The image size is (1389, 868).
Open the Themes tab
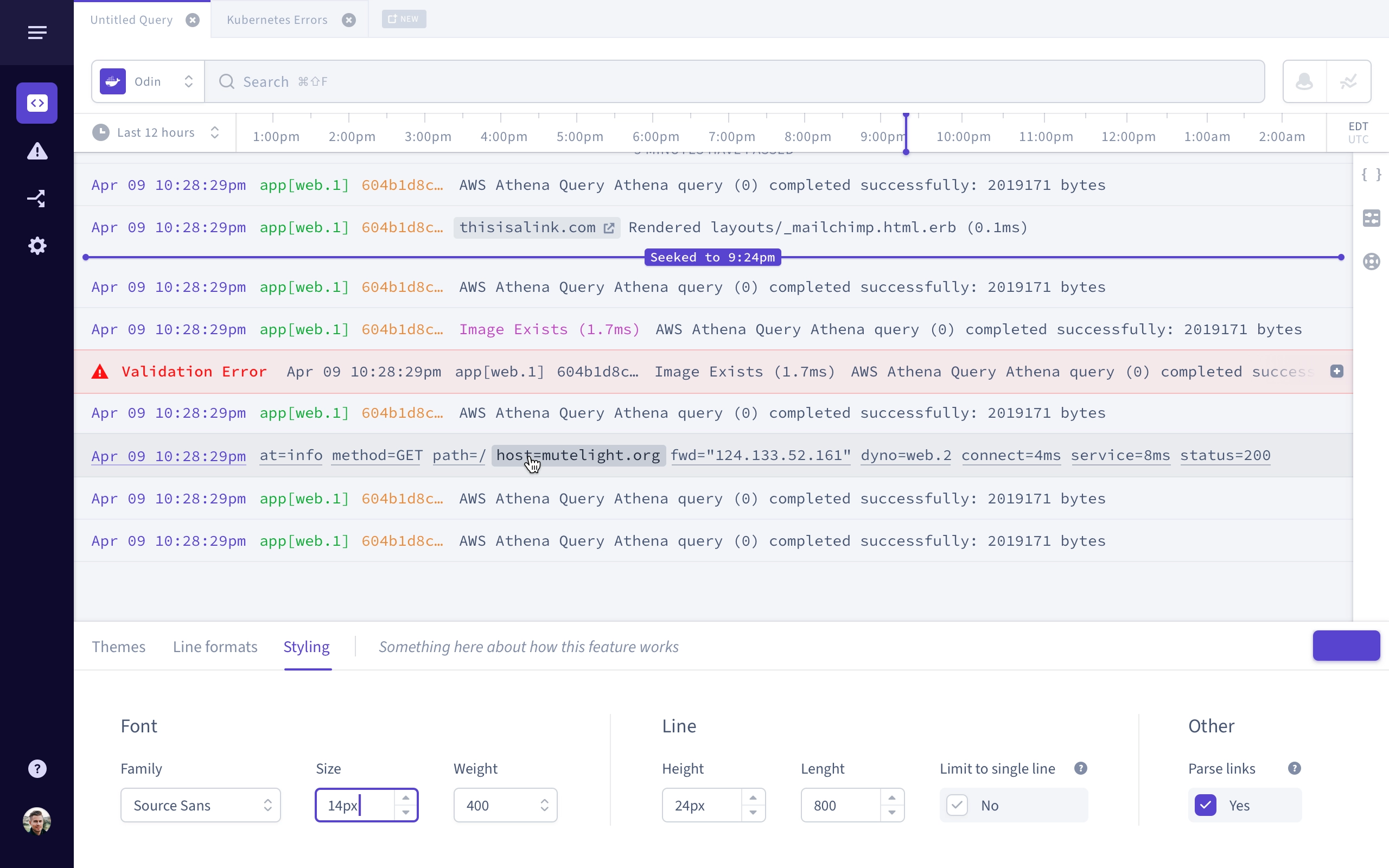[x=119, y=647]
